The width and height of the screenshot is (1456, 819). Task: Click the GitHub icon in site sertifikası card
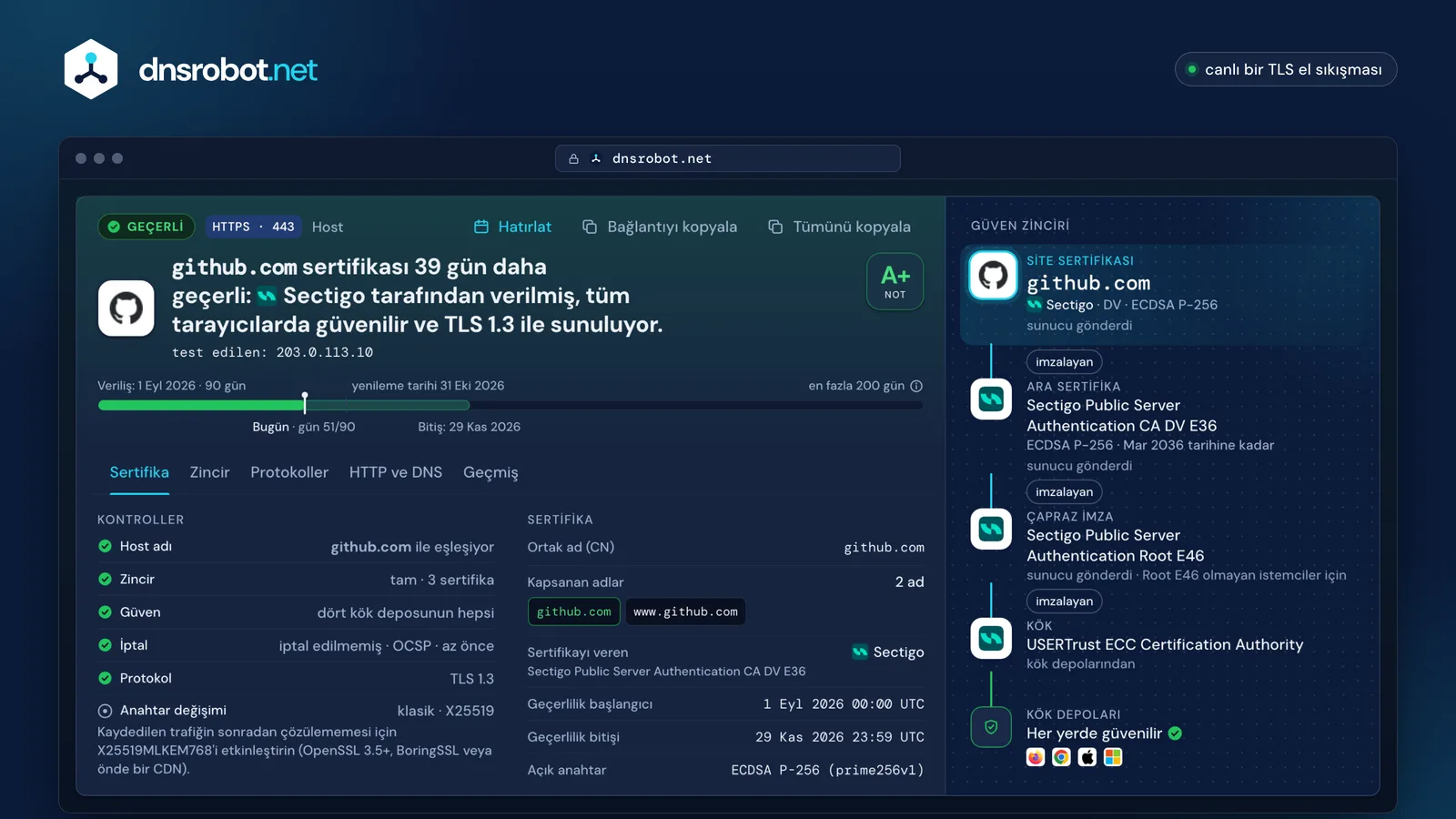coord(993,275)
